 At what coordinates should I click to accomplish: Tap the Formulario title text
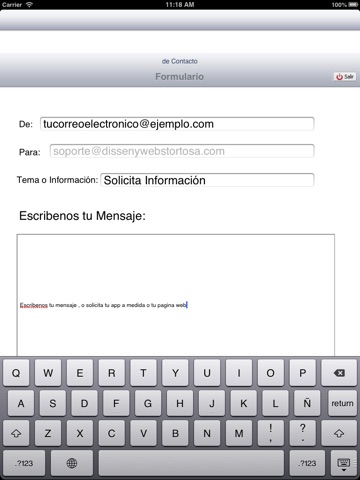pos(180,77)
